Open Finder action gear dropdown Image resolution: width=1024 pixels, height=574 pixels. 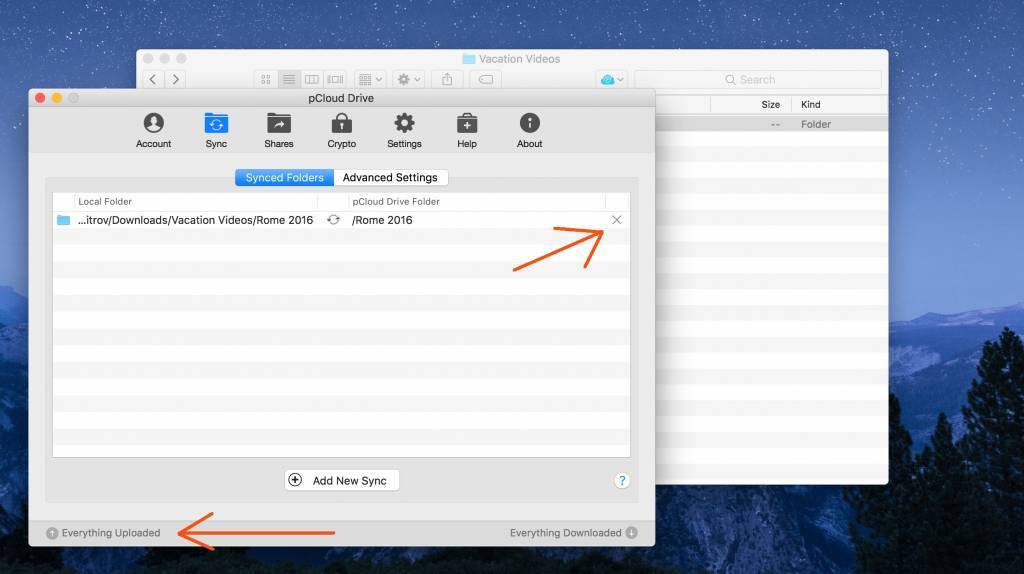[x=409, y=80]
